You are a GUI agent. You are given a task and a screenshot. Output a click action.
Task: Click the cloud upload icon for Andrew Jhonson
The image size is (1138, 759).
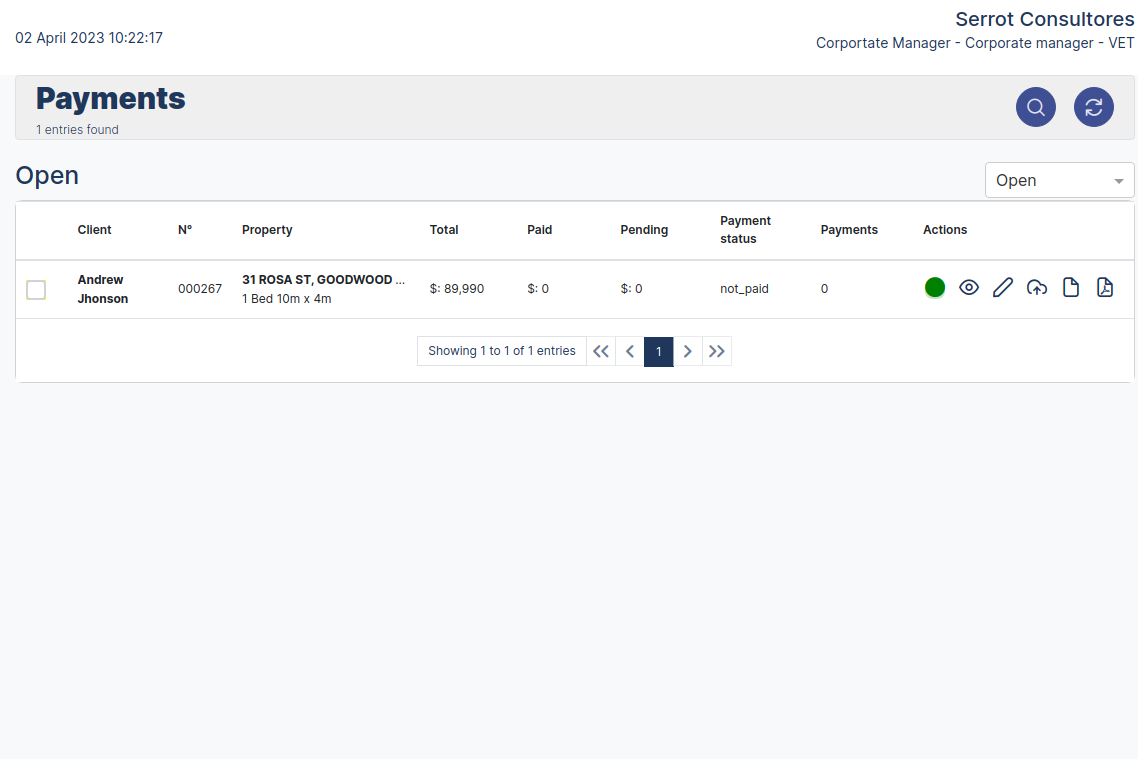click(x=1037, y=288)
